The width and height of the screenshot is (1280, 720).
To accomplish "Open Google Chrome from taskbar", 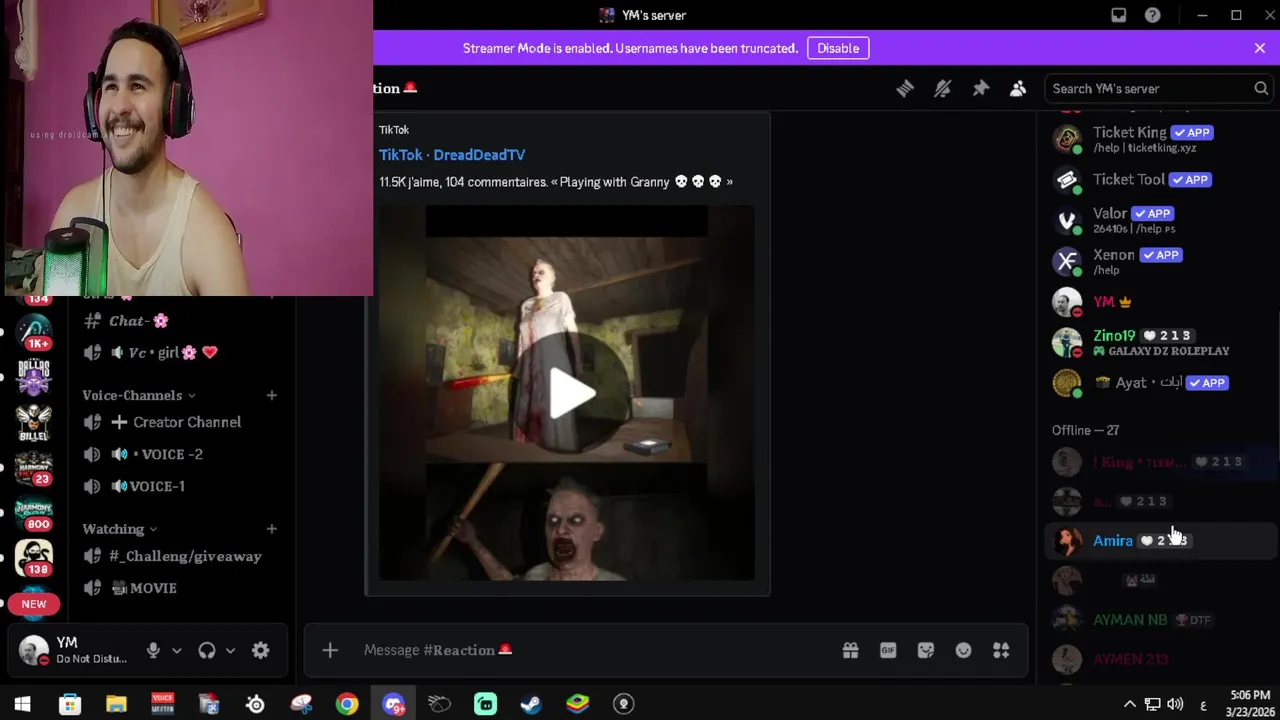I will click(x=347, y=704).
